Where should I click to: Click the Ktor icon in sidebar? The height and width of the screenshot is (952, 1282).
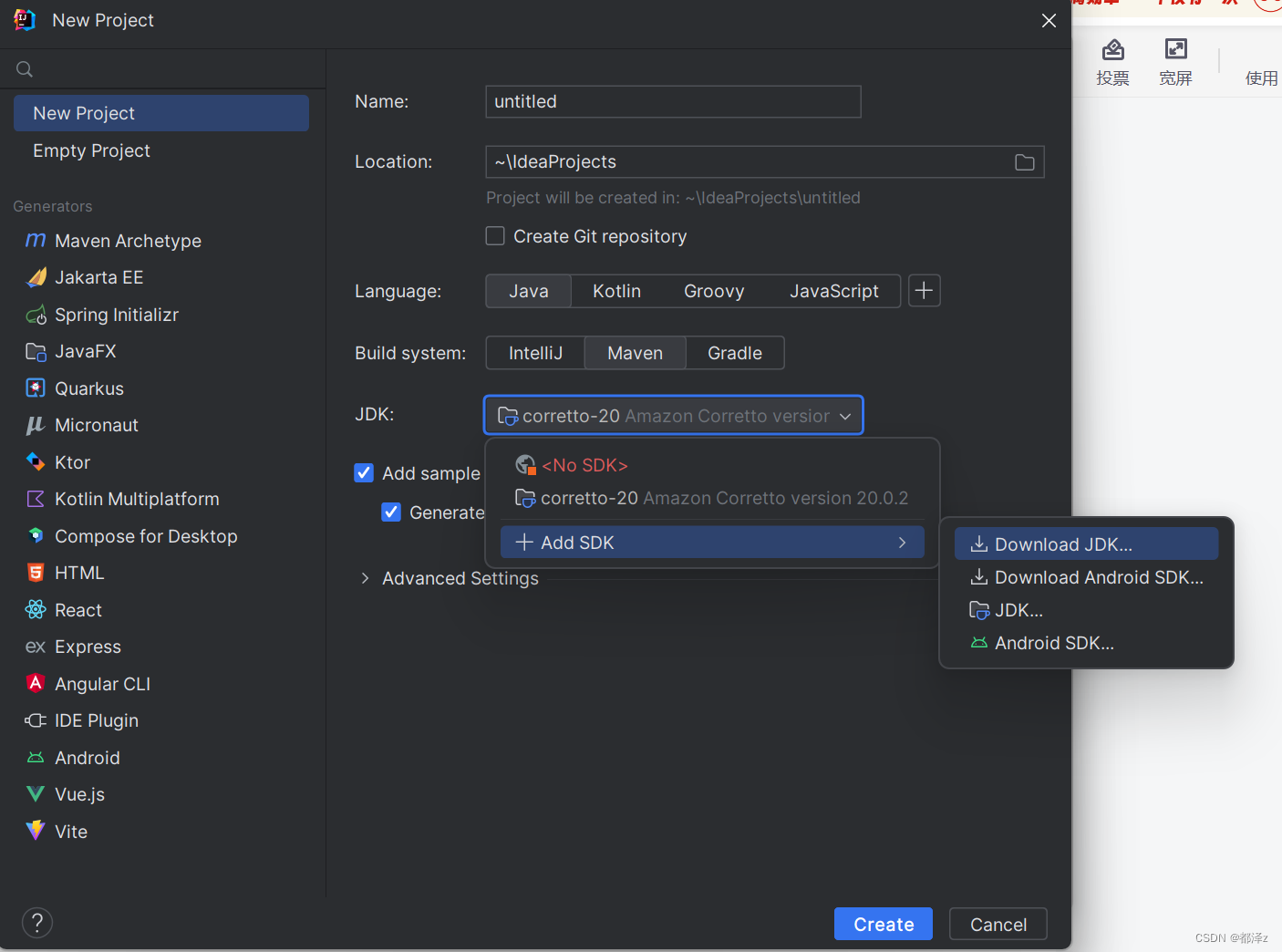pyautogui.click(x=35, y=461)
